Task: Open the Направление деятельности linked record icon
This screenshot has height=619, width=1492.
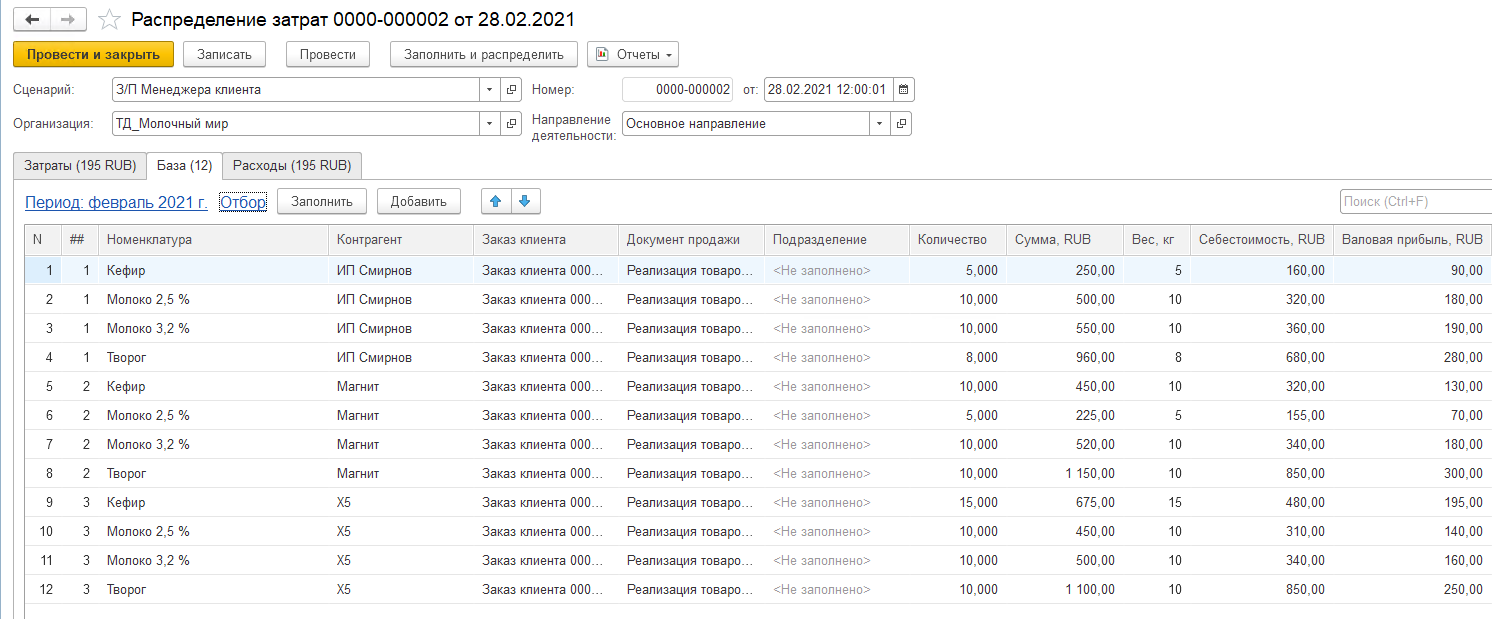Action: coord(901,124)
